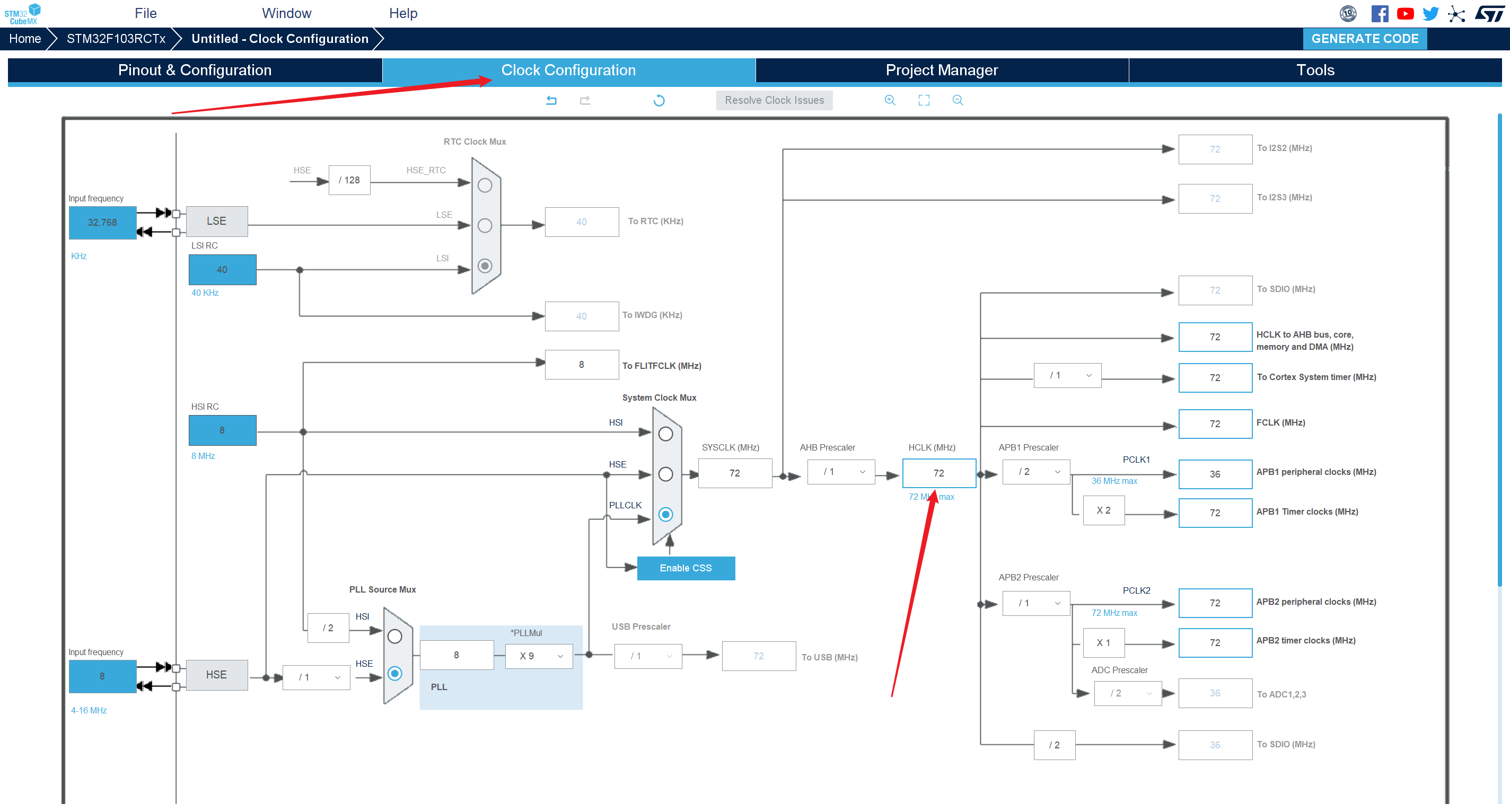Screen dimensions: 1510x812
Task: Select PLLCLK in System Clock Mux
Action: pos(665,514)
